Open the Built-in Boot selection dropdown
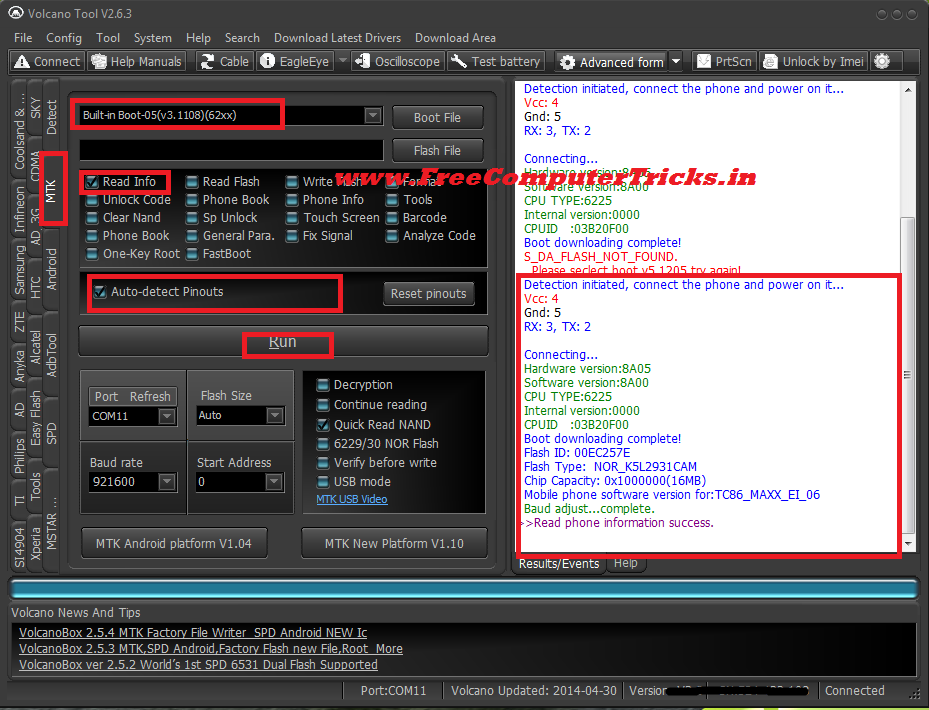The height and width of the screenshot is (710, 929). pyautogui.click(x=373, y=115)
